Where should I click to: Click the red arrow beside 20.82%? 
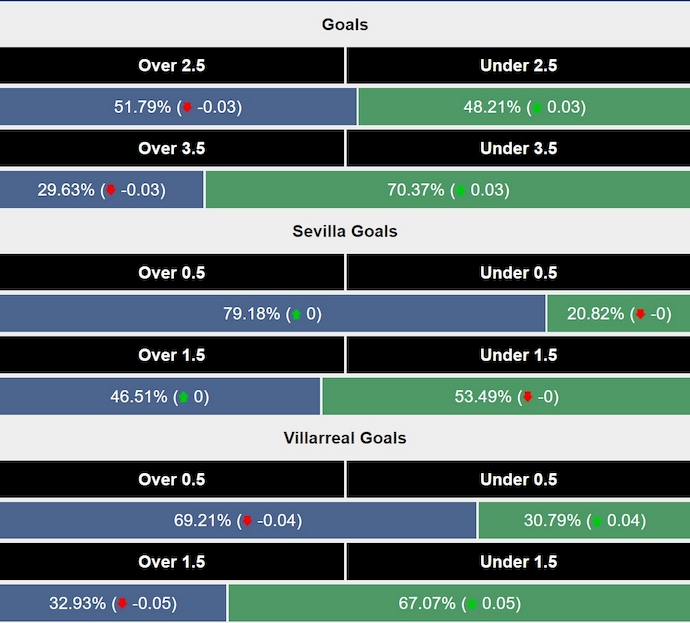pyautogui.click(x=640, y=314)
